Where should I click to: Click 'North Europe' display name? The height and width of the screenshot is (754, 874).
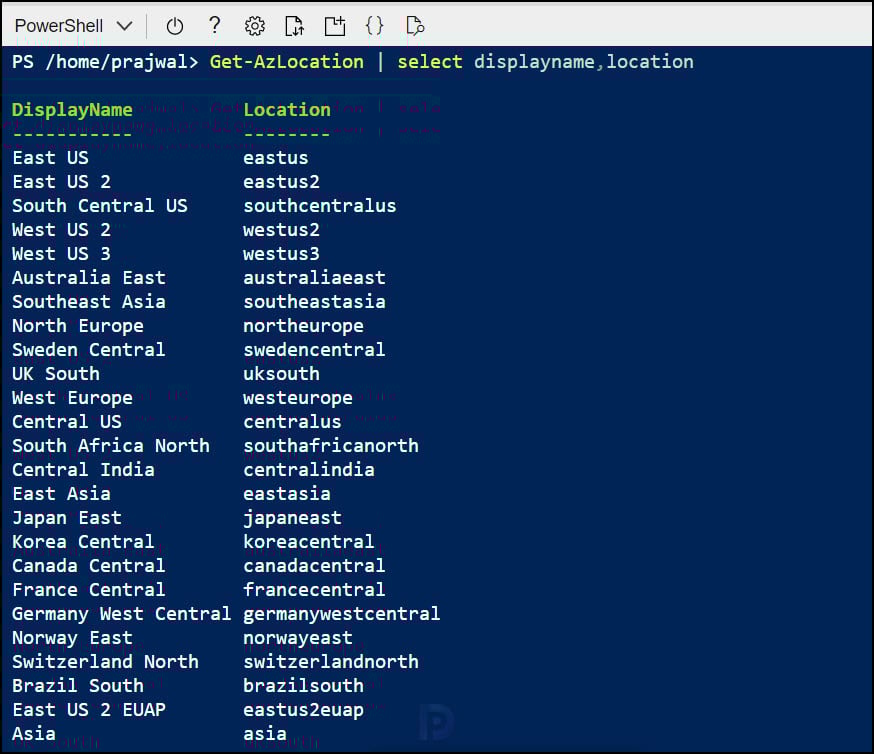[77, 326]
